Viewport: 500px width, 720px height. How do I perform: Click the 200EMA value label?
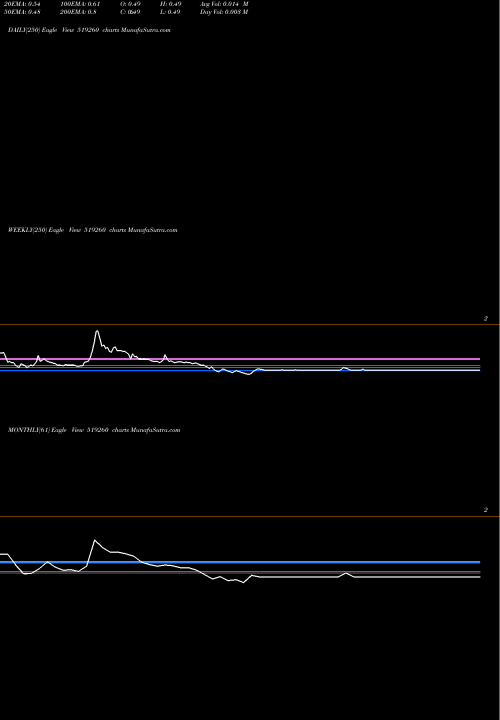click(x=78, y=12)
